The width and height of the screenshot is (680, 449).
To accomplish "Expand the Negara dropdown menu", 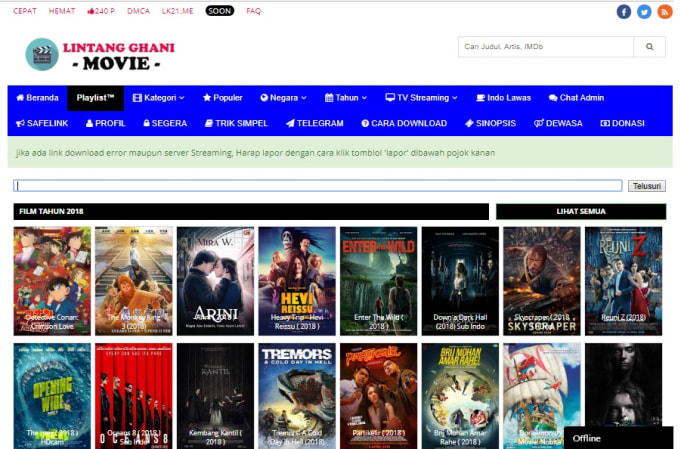I will 283,98.
